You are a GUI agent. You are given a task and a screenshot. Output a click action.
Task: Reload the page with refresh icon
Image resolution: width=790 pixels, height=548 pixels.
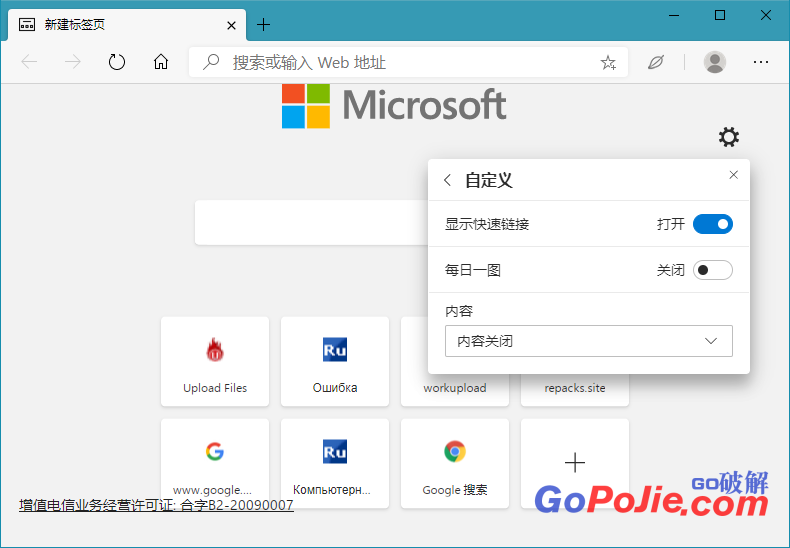point(117,62)
